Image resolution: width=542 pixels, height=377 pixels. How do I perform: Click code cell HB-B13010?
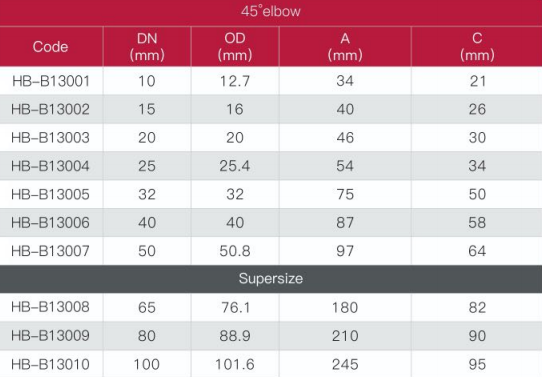pyautogui.click(x=50, y=365)
